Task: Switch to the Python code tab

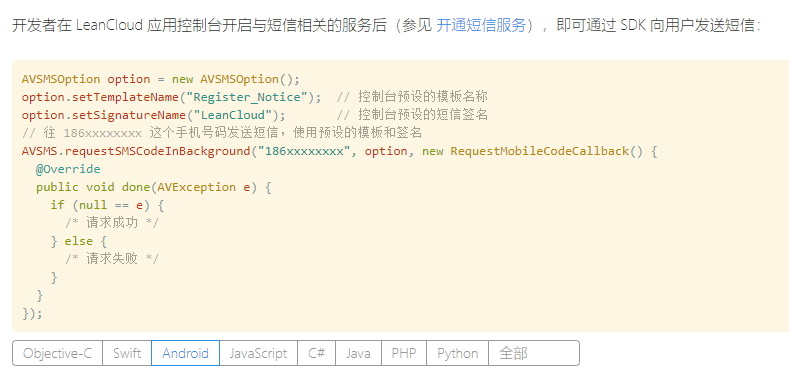Action: (457, 353)
